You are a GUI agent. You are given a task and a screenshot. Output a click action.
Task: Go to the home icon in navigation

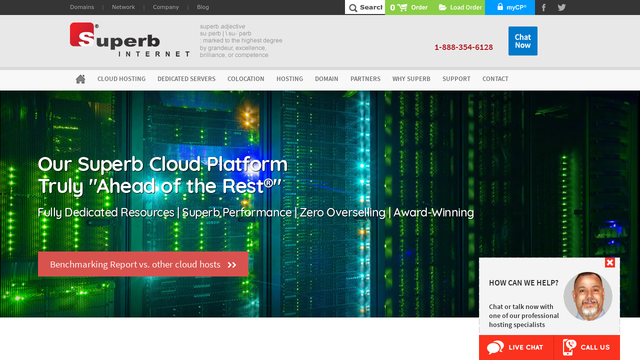pyautogui.click(x=80, y=79)
